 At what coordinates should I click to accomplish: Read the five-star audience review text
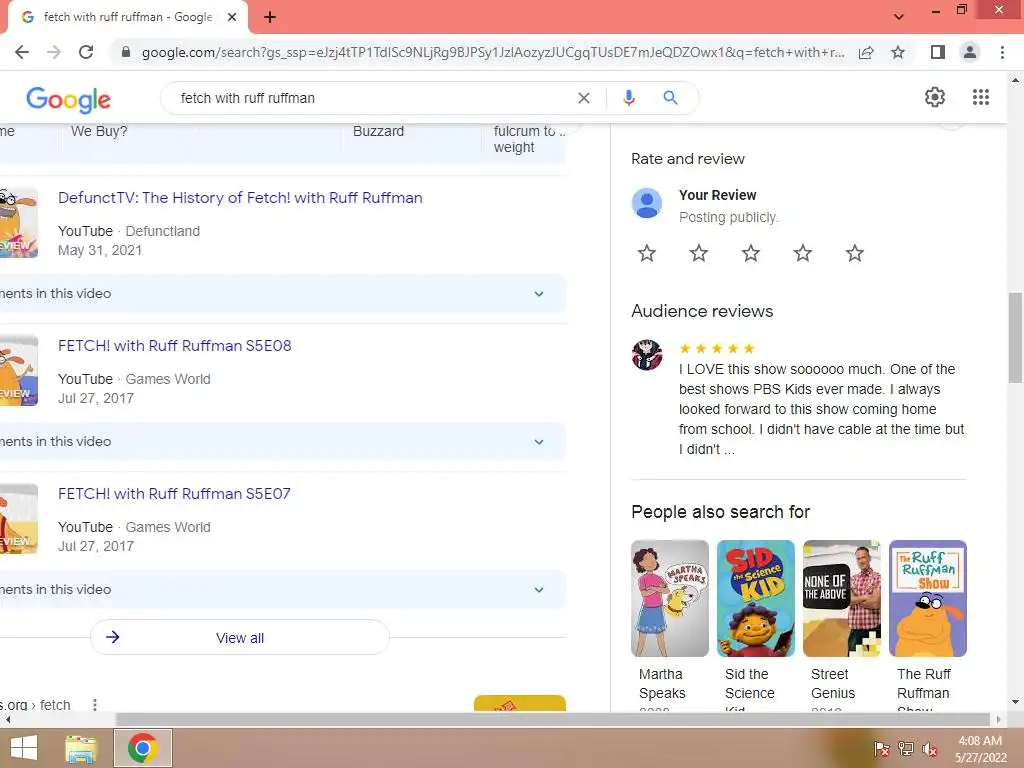click(822, 409)
